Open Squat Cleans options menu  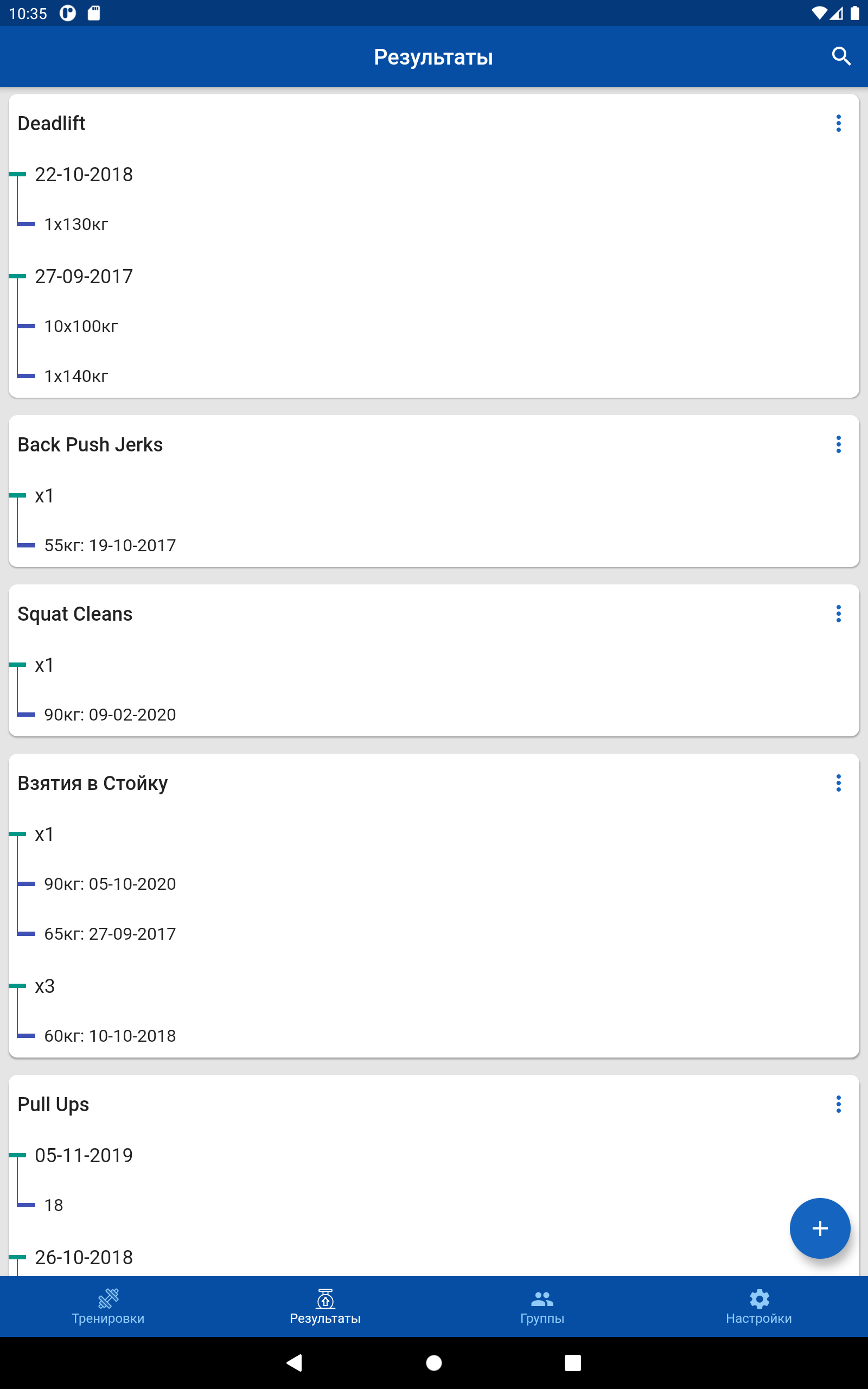tap(838, 614)
